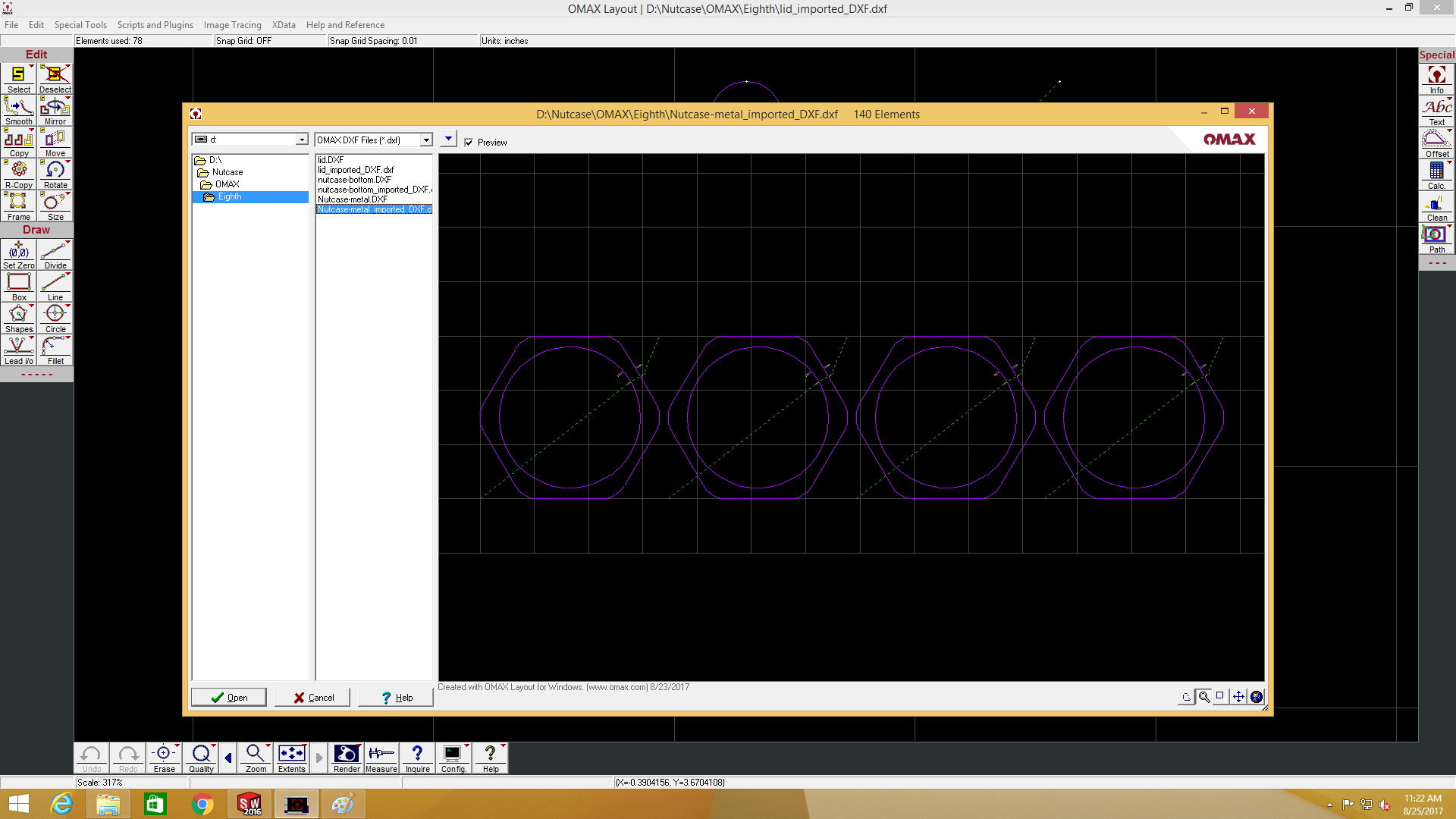Click the Cancel button
Image resolution: width=1456 pixels, height=819 pixels.
[312, 697]
